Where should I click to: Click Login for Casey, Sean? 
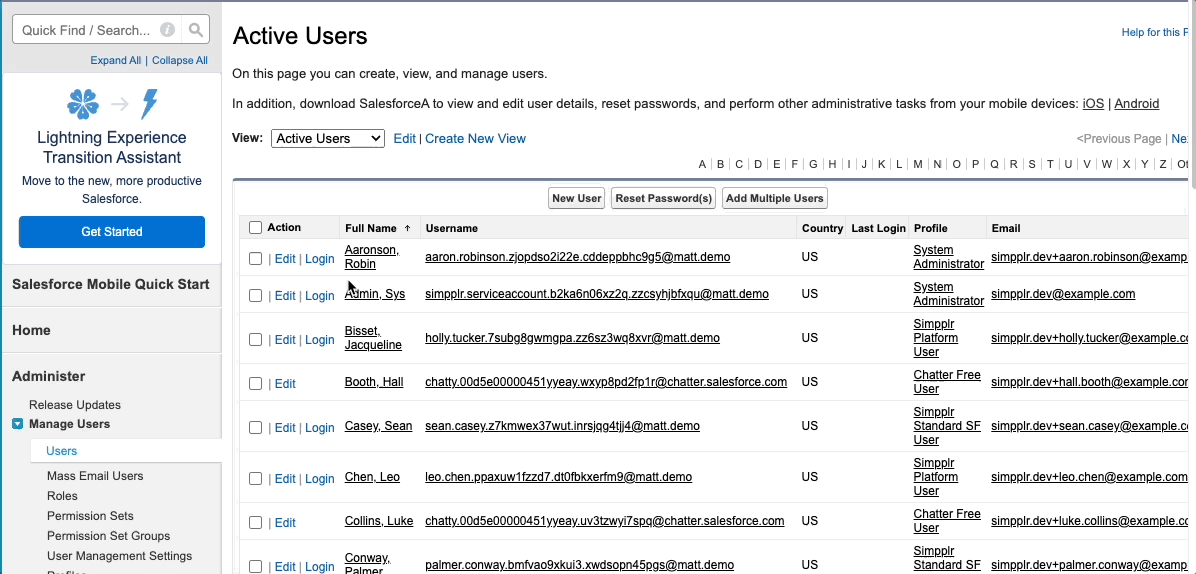click(320, 428)
